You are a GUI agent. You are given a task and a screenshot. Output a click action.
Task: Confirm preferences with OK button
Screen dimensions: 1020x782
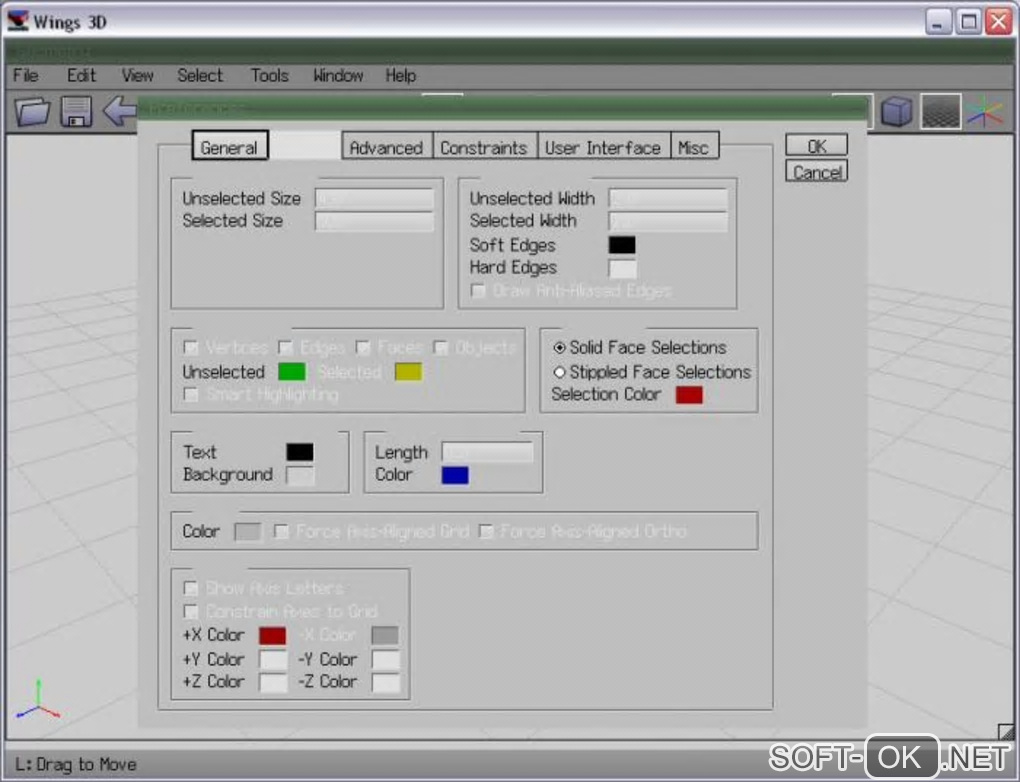click(816, 145)
